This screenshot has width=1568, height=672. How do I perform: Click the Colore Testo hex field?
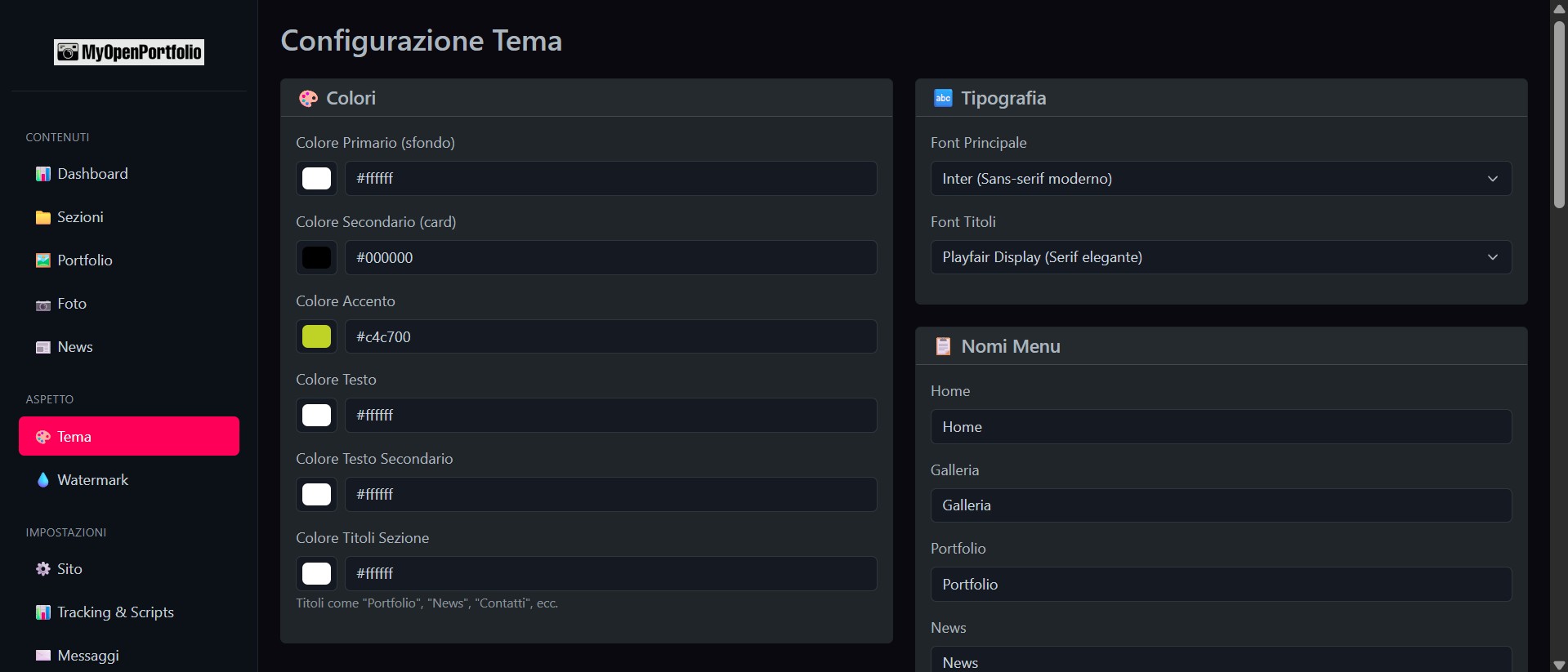610,415
